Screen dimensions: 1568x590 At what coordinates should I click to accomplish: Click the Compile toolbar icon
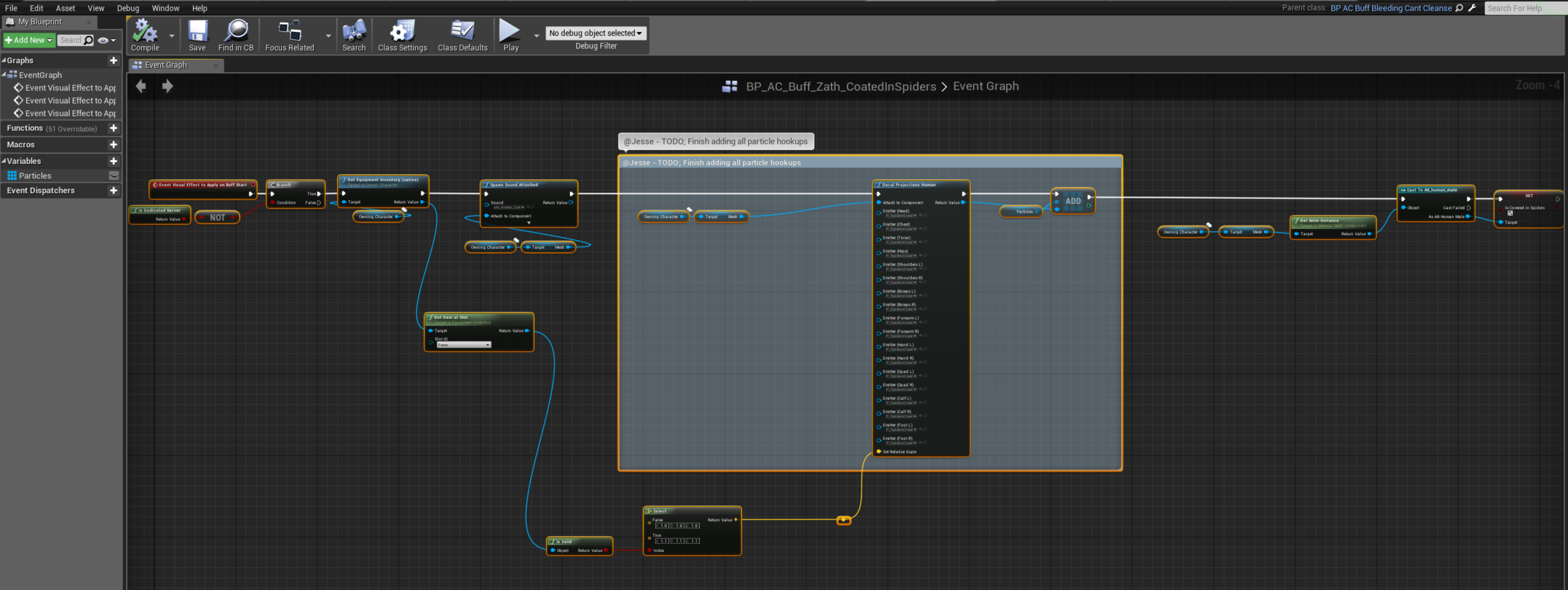pos(145,31)
